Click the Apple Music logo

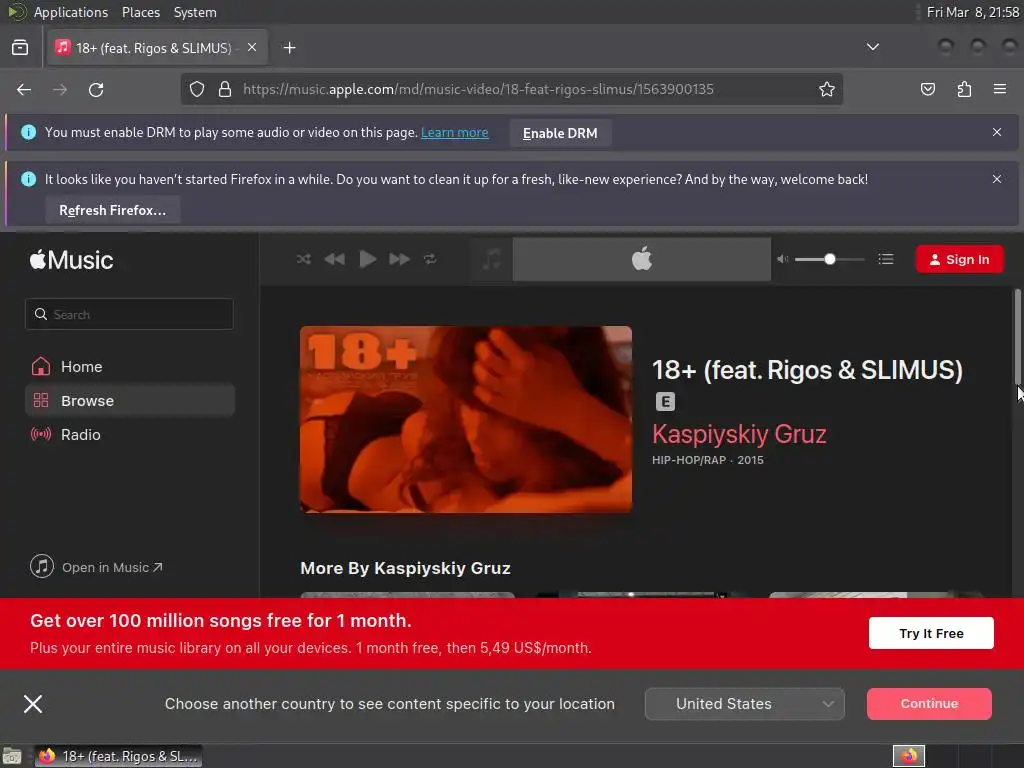tap(71, 260)
